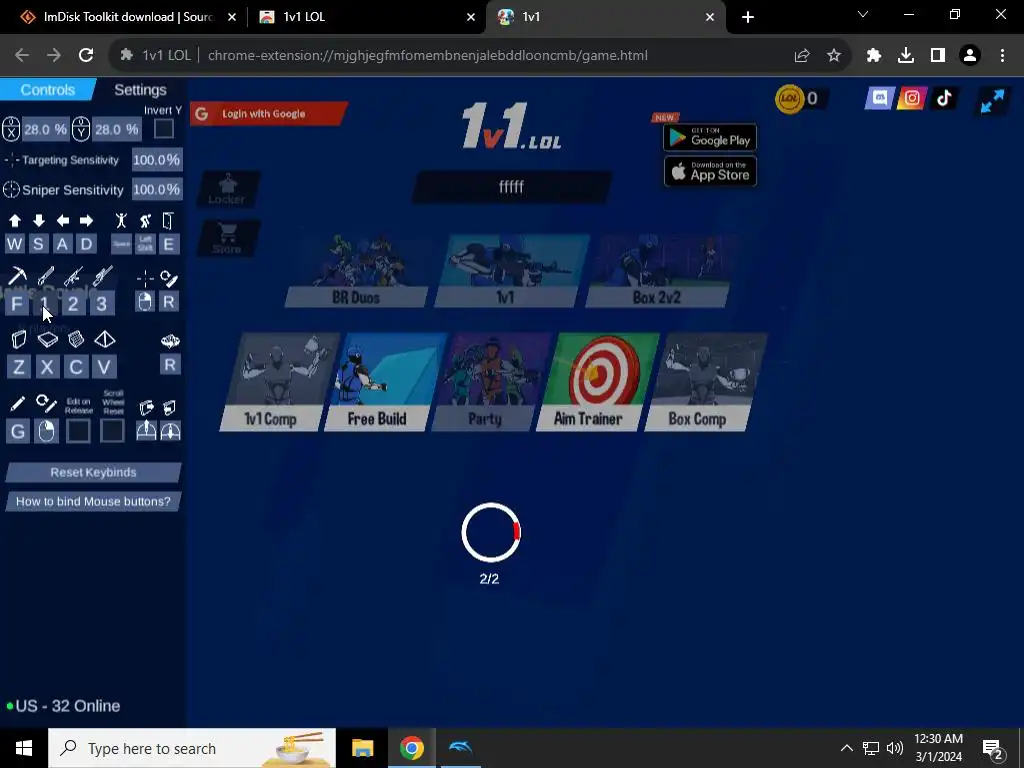The height and width of the screenshot is (768, 1024).
Task: Select the BR Duos game mode
Action: [357, 271]
